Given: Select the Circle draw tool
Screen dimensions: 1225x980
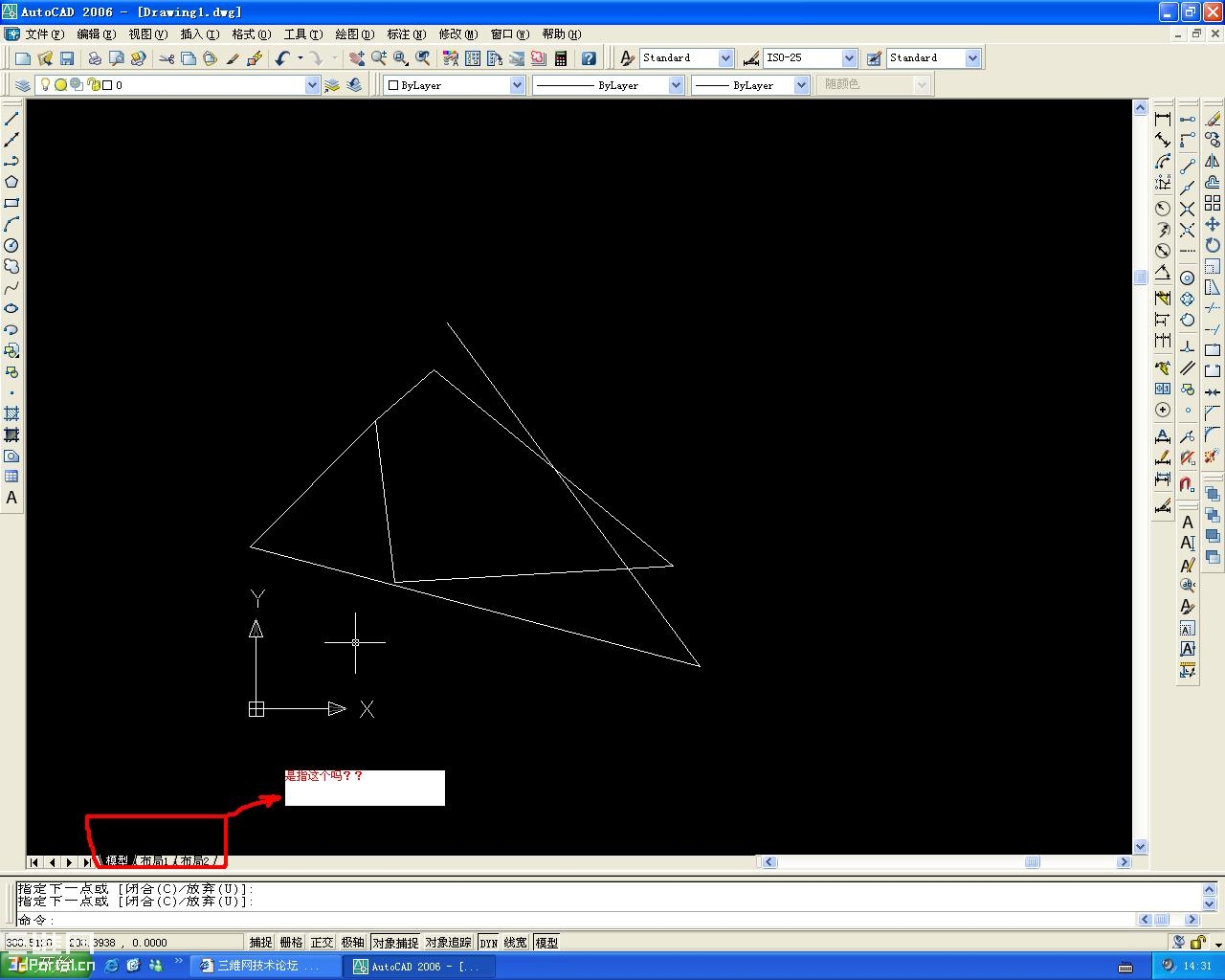Looking at the screenshot, I should pos(11,245).
